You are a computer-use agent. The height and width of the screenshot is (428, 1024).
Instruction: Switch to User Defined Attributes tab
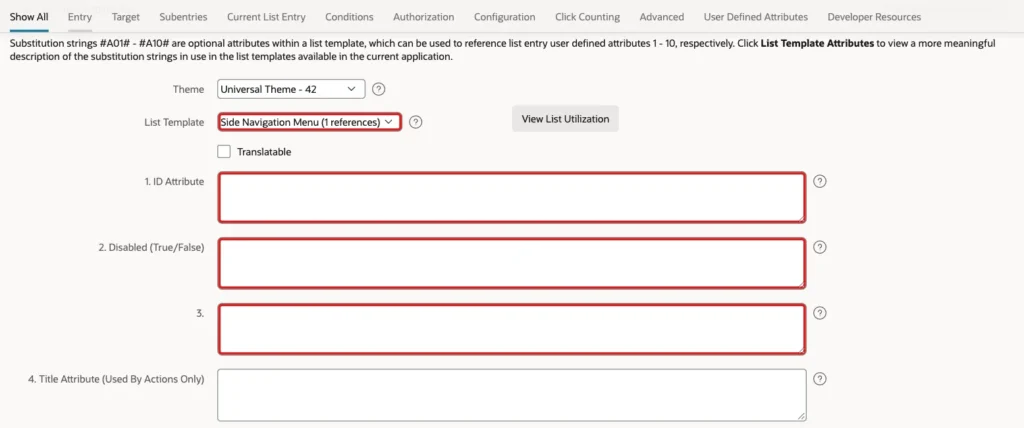click(x=756, y=17)
